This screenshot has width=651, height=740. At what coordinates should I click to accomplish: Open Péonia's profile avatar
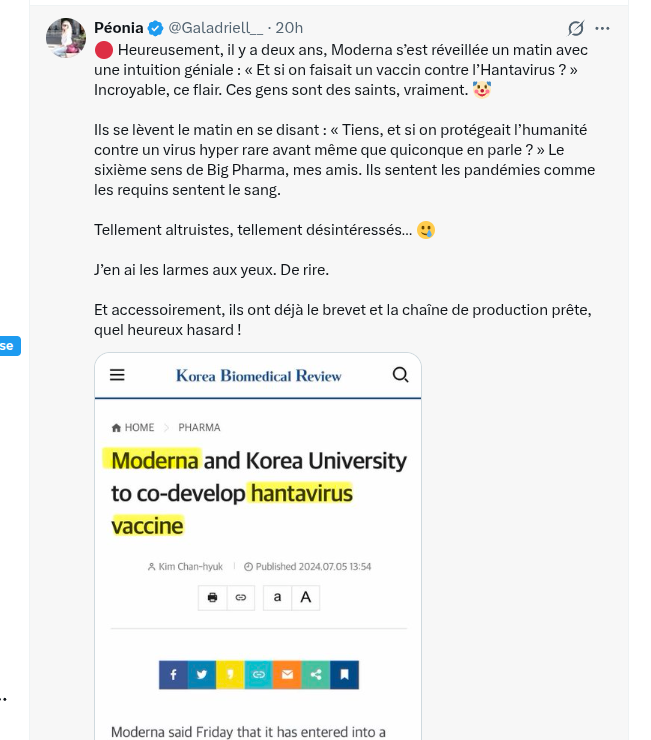(66, 38)
